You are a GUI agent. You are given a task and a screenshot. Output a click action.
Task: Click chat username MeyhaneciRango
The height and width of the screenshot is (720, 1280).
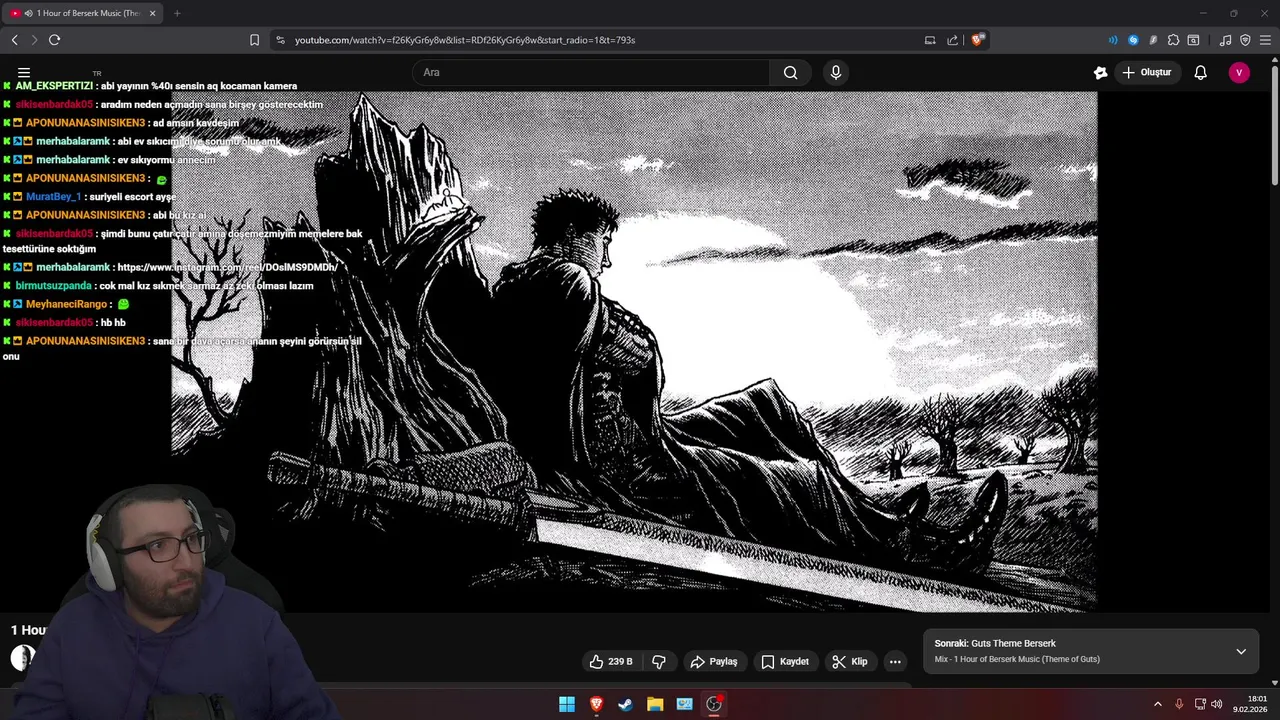[66, 304]
